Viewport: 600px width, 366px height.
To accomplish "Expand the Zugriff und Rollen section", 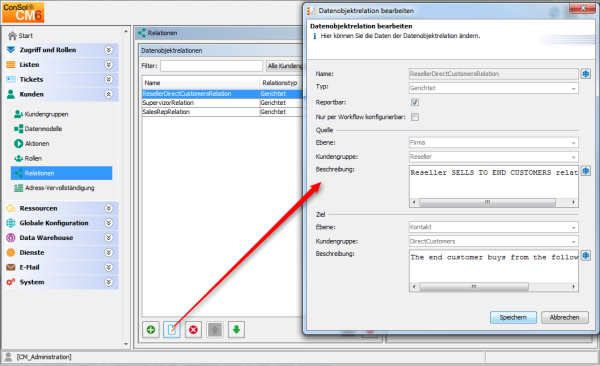I will (109, 50).
